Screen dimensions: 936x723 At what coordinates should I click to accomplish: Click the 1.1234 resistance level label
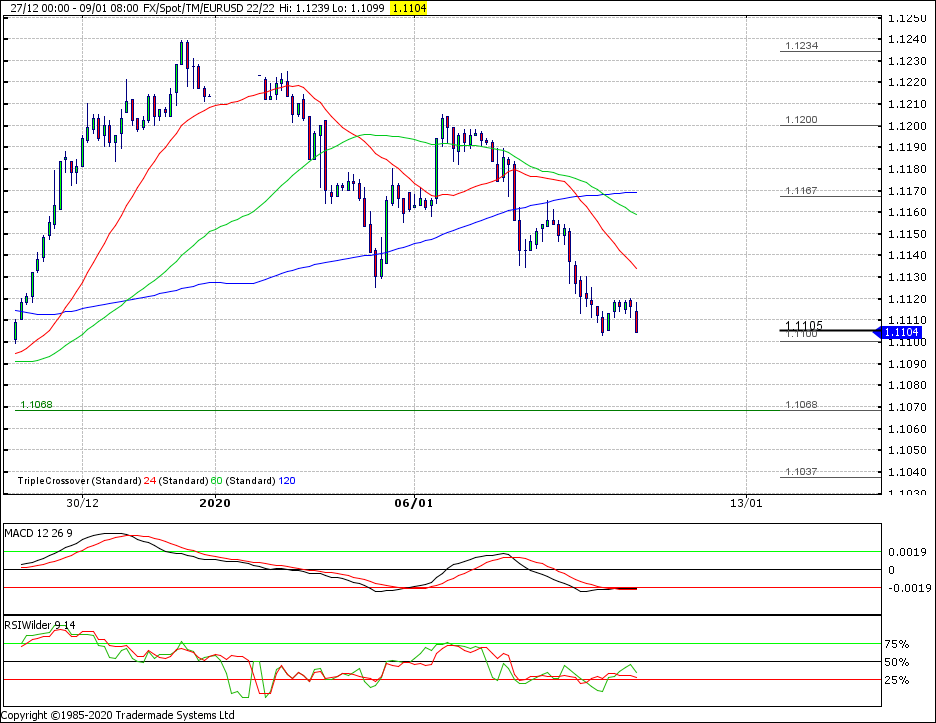point(801,45)
